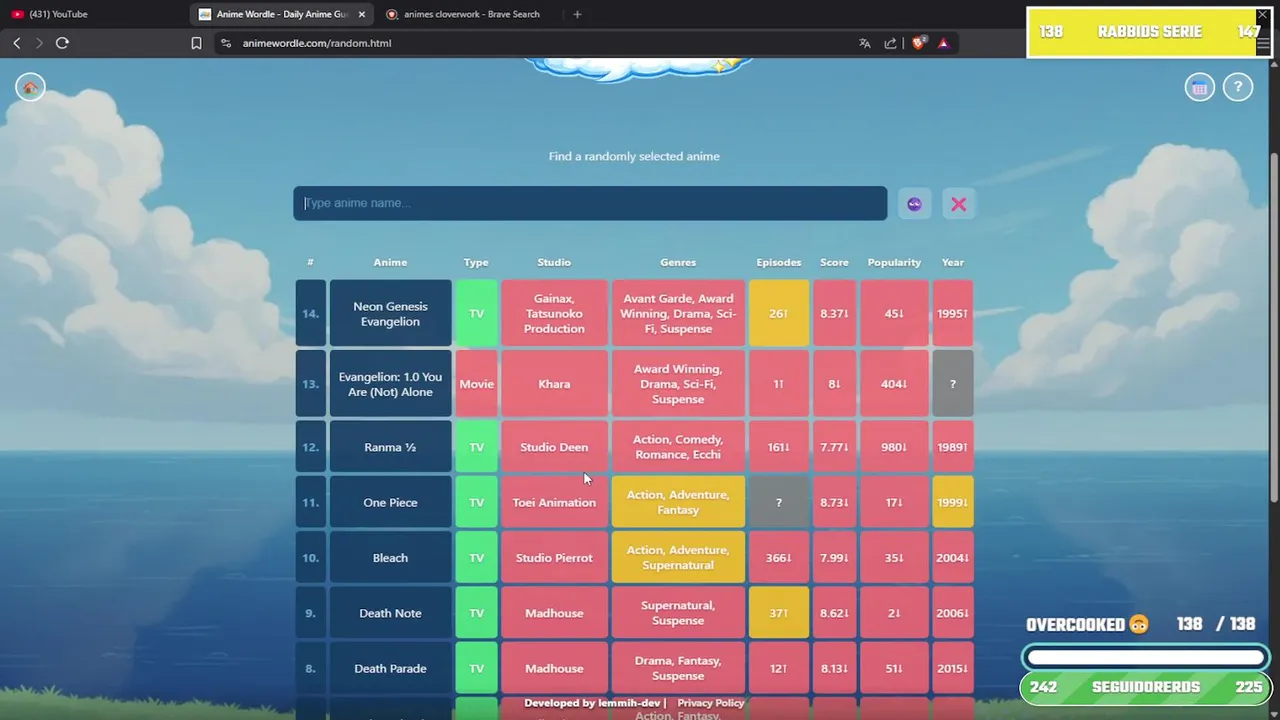Click the One Piece name cell
This screenshot has width=1280, height=720.
390,502
